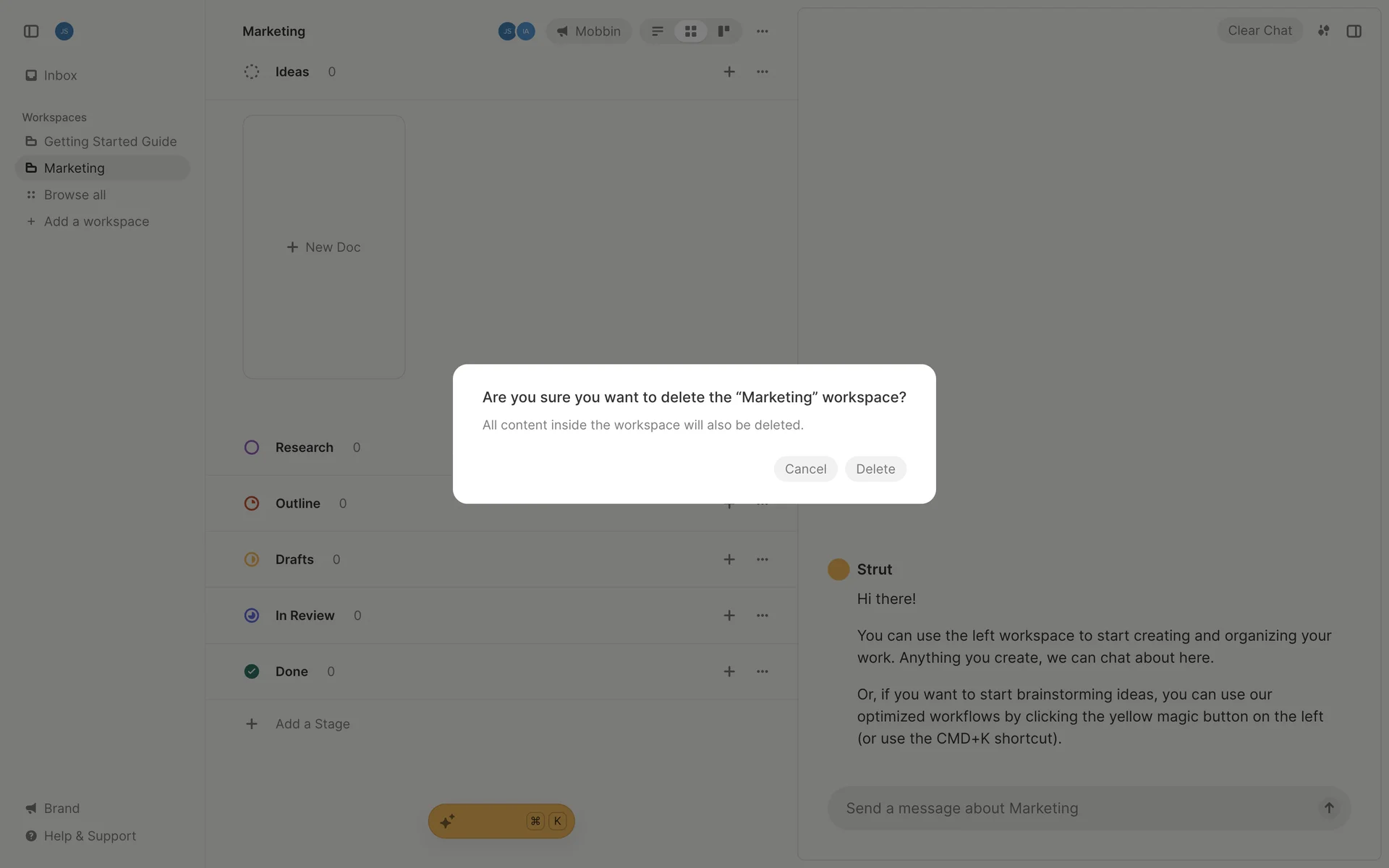Confirm Delete in the dialog
This screenshot has width=1389, height=868.
coord(875,469)
